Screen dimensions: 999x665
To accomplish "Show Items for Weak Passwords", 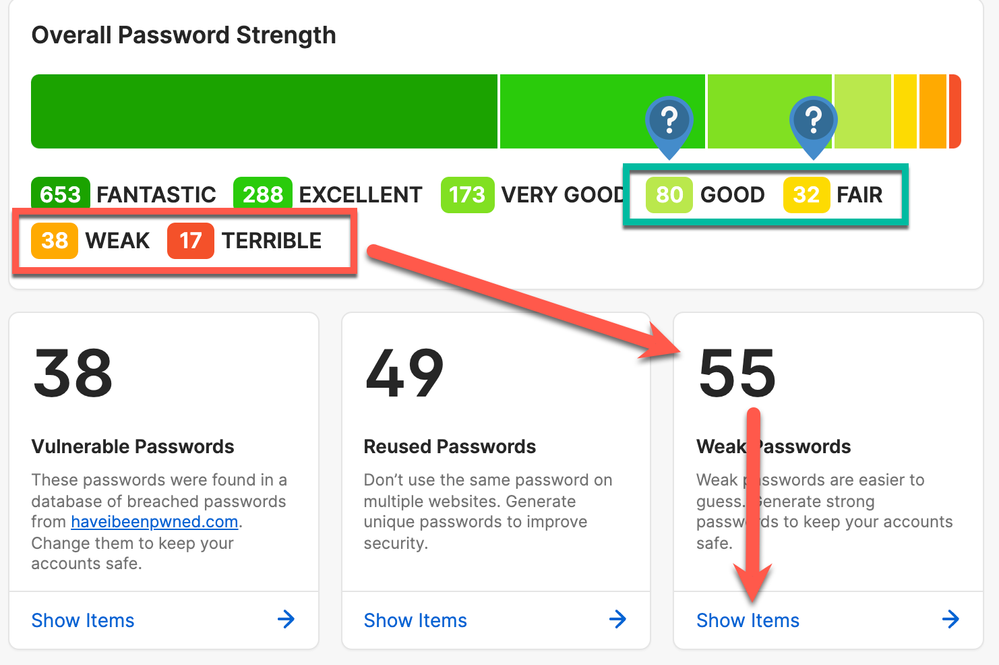I will [x=748, y=621].
